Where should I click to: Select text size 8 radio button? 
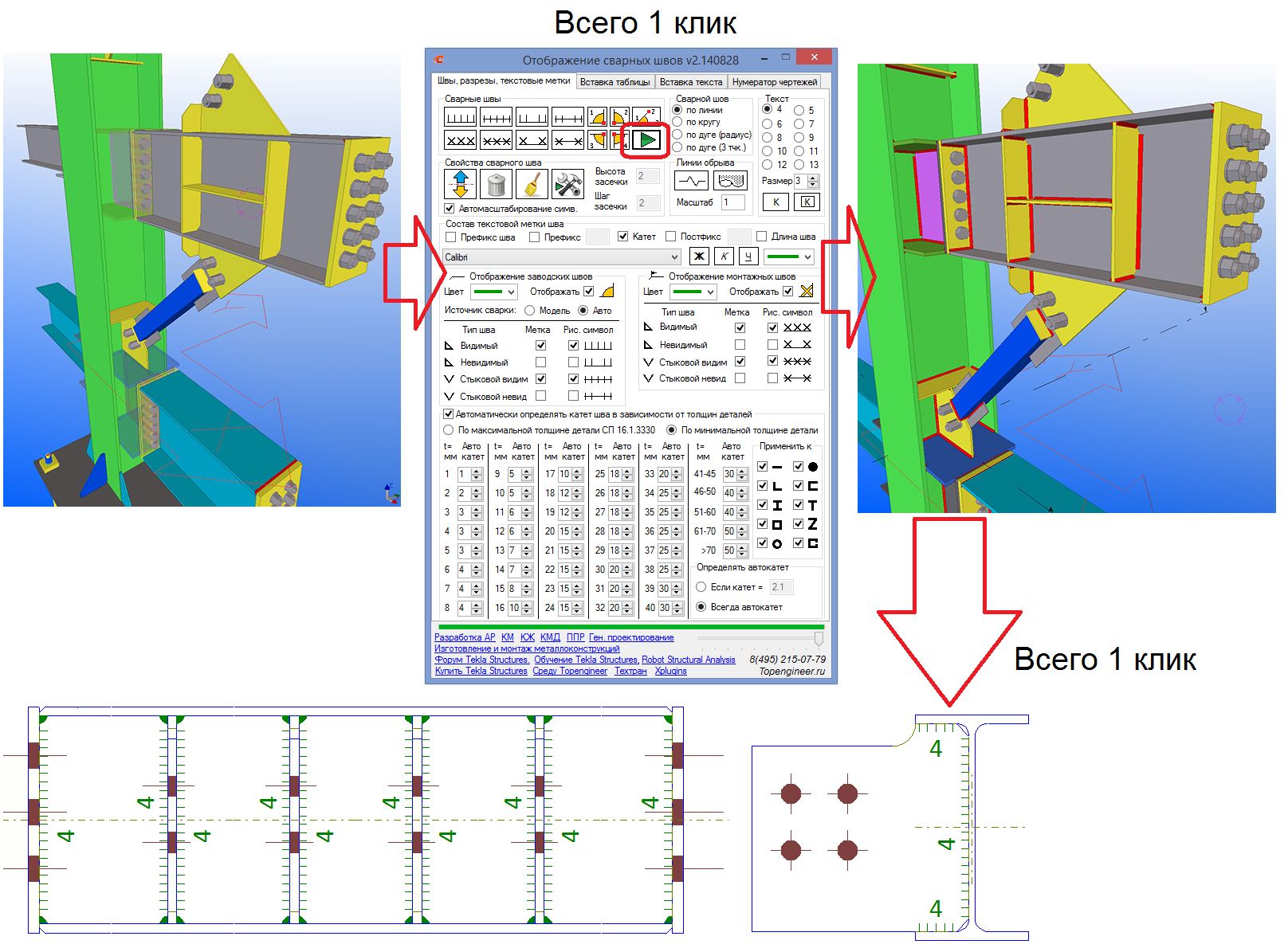tap(767, 137)
